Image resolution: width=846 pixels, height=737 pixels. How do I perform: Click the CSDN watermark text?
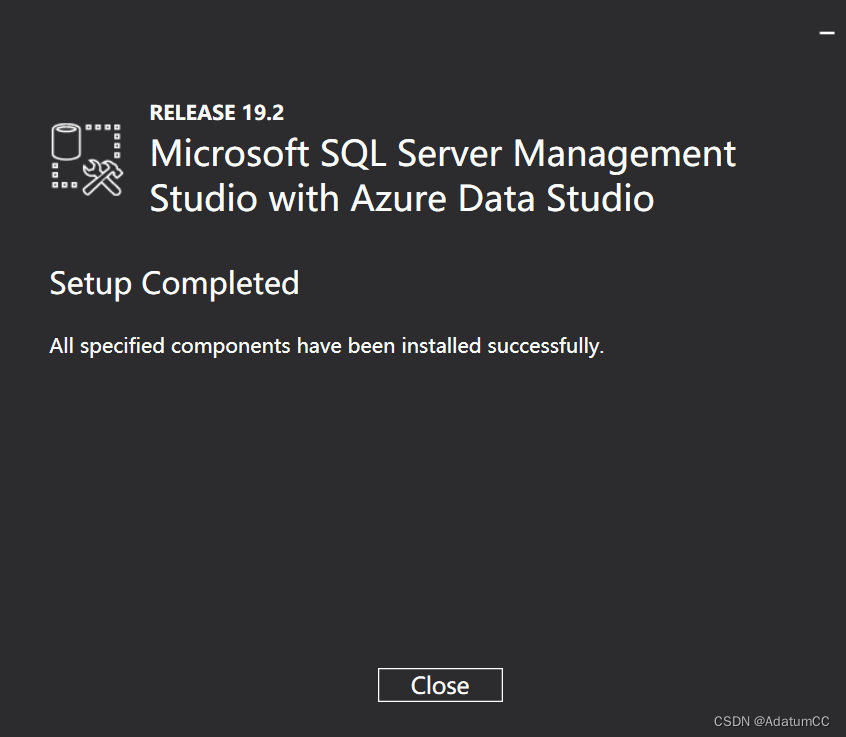(x=731, y=721)
